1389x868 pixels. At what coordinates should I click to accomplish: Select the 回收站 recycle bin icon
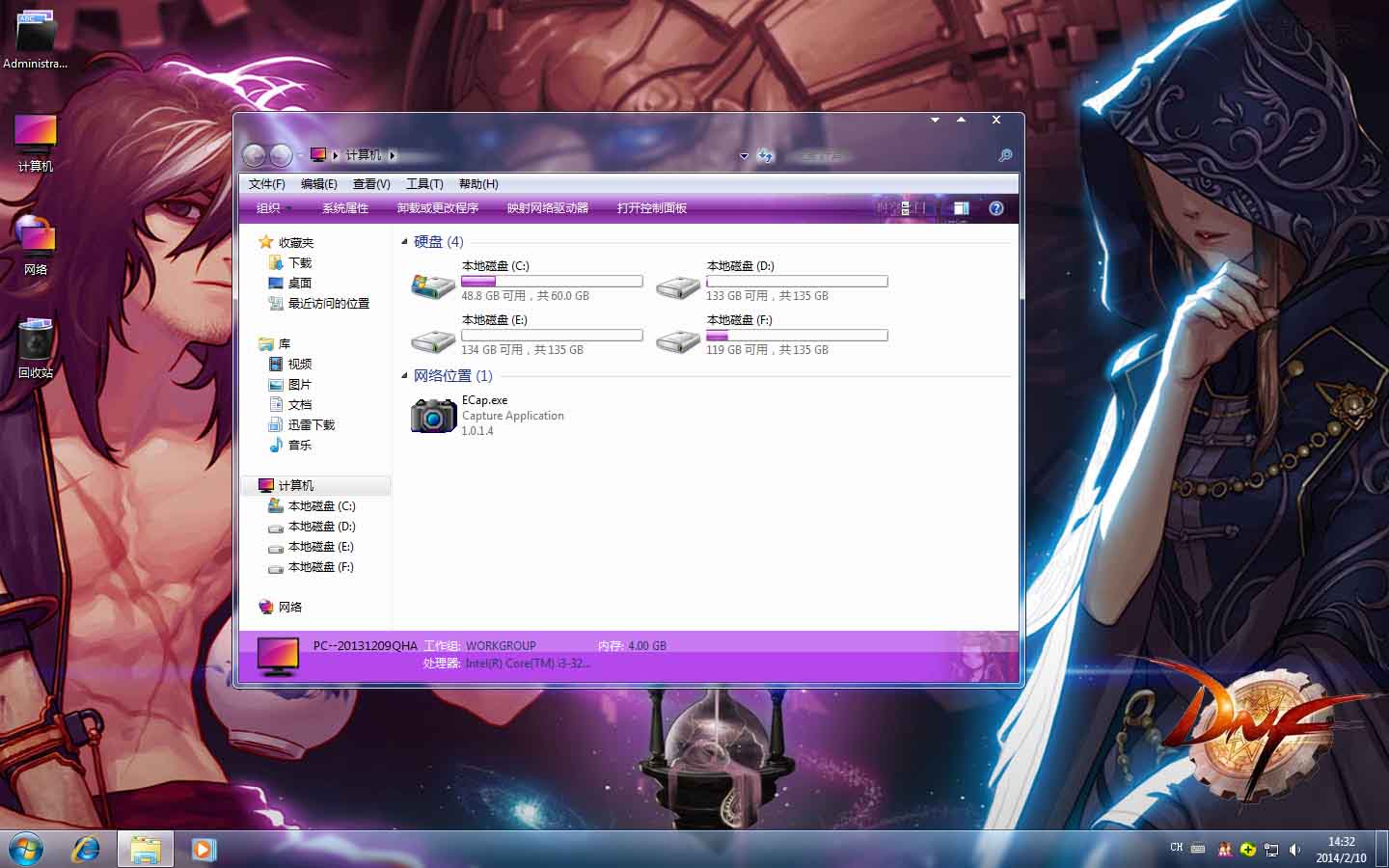click(x=36, y=348)
